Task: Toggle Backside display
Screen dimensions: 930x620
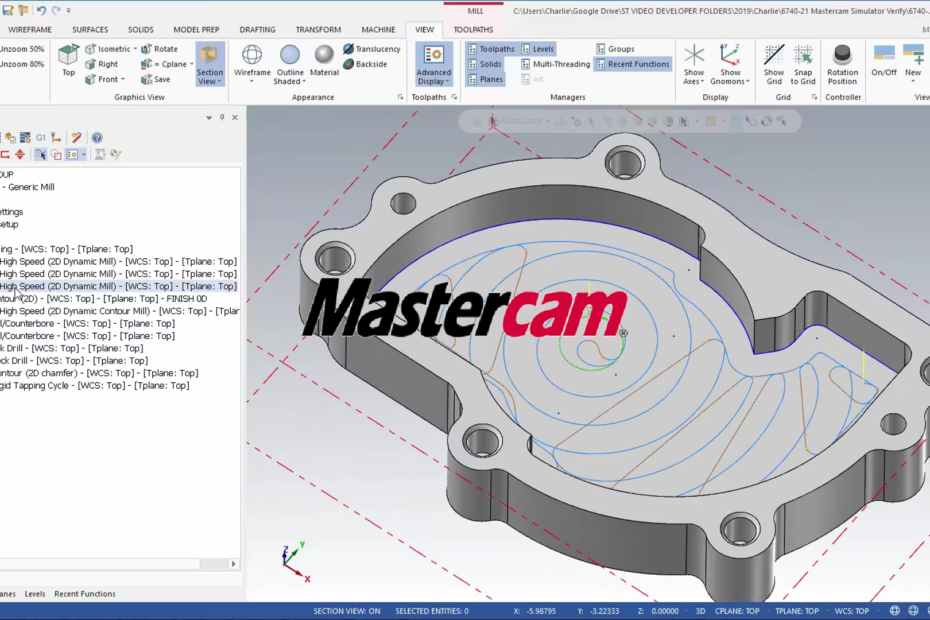Action: click(x=365, y=64)
